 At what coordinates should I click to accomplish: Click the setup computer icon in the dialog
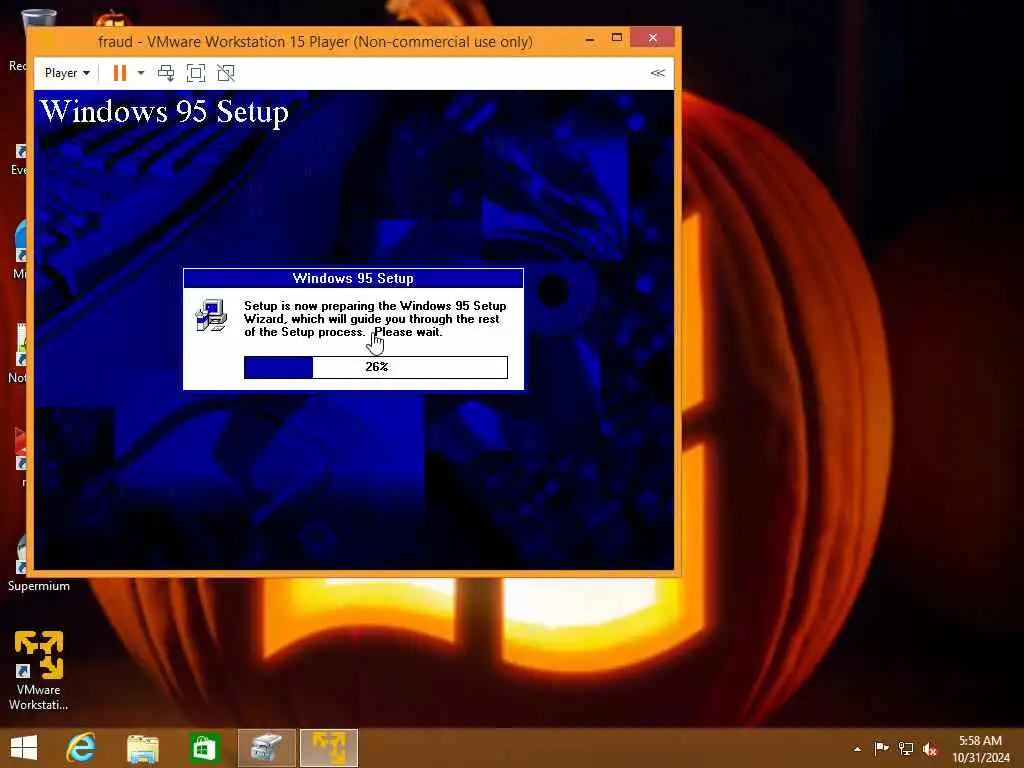pos(212,315)
